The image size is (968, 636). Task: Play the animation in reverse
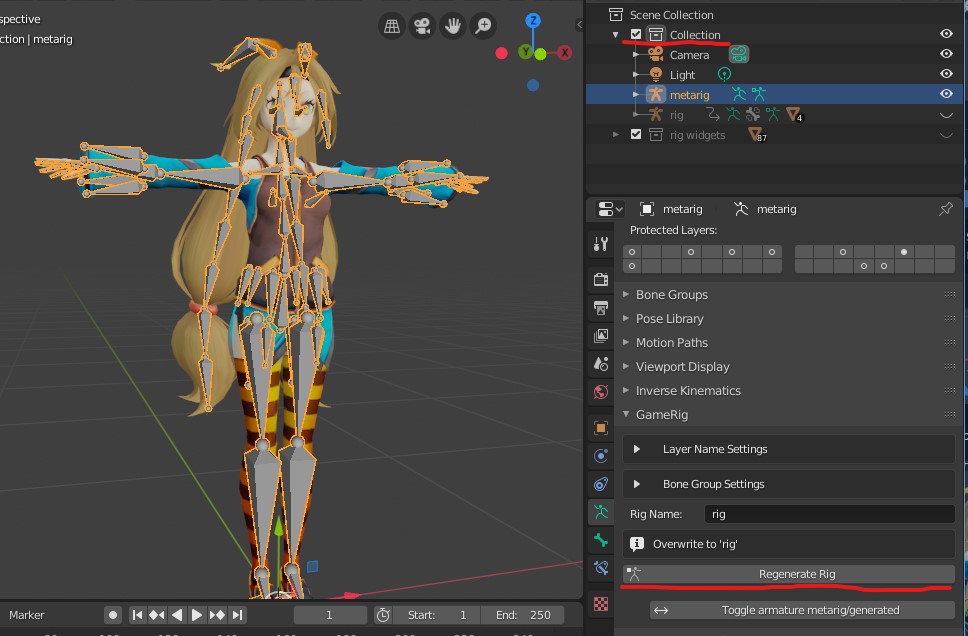pos(177,615)
